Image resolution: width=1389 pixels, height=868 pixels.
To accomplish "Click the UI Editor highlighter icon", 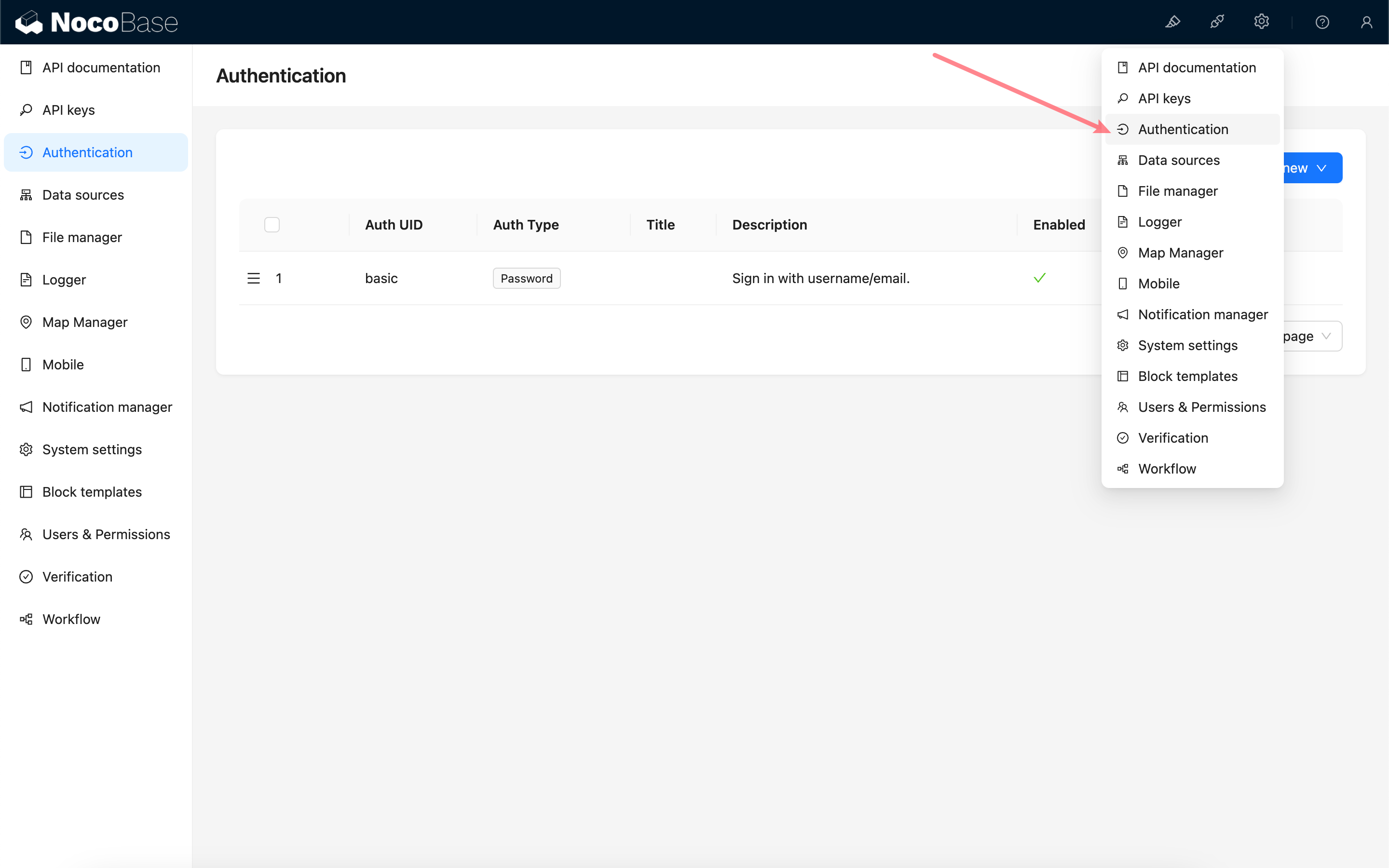I will [x=1172, y=22].
